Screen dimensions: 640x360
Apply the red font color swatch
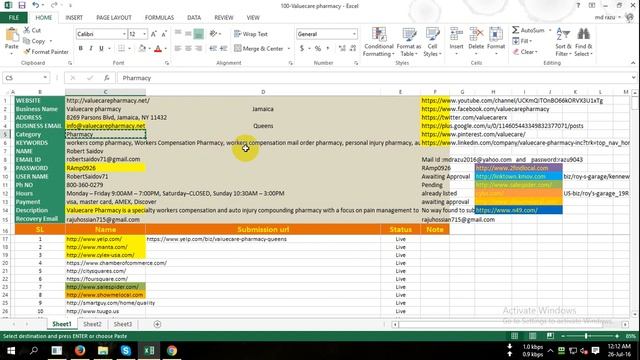click(x=158, y=49)
